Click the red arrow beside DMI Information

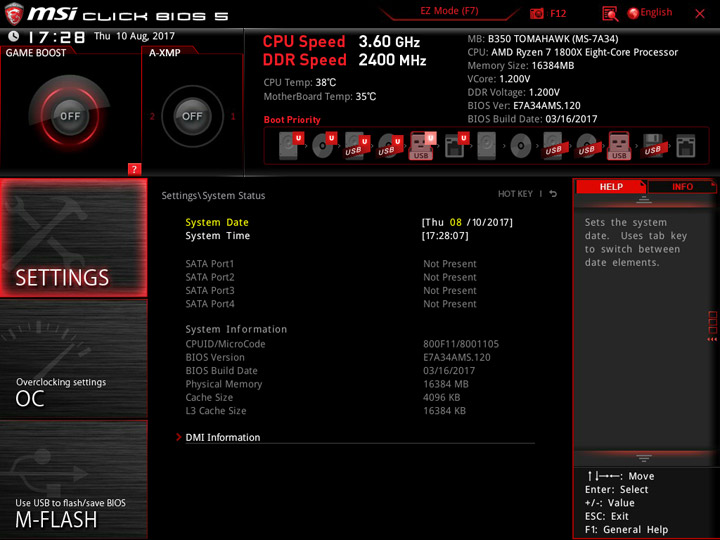coord(179,437)
